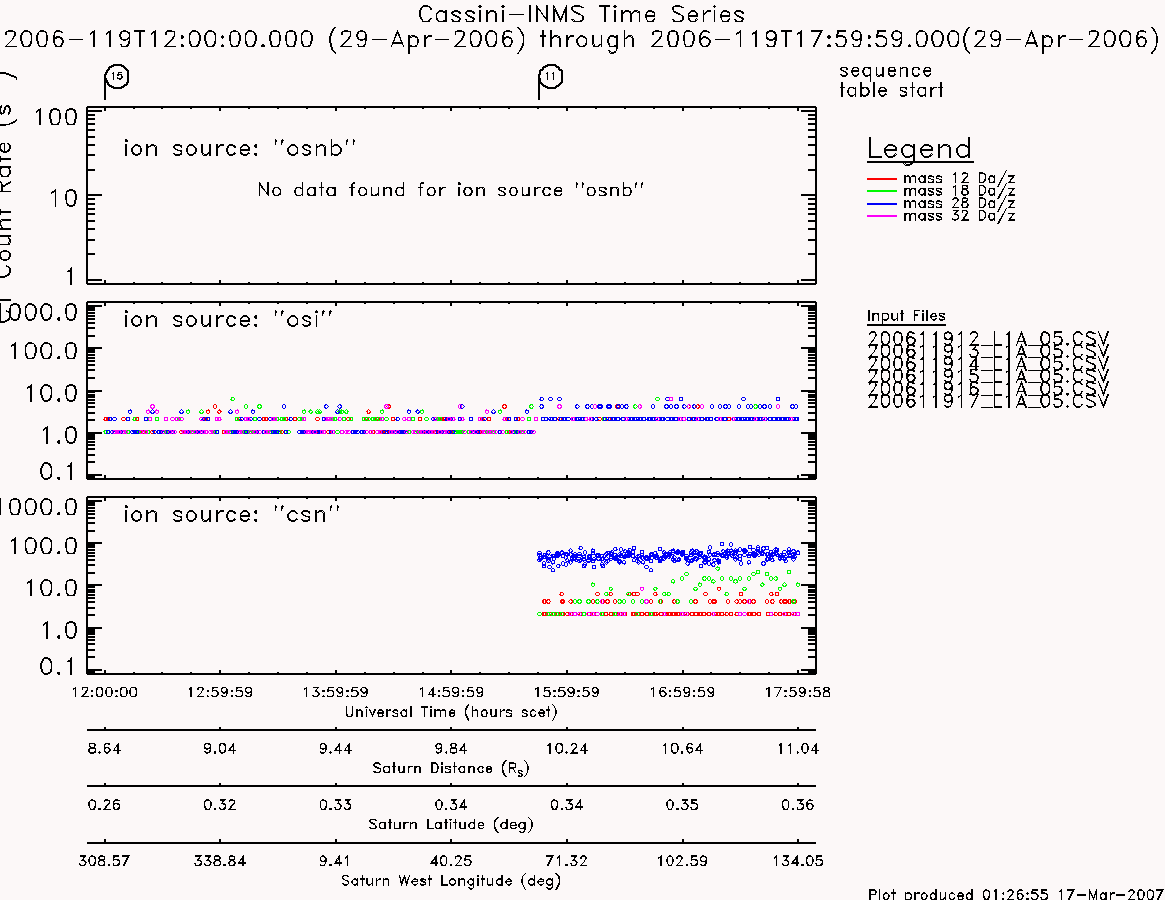The image size is (1165, 900).
Task: Click 'Saturn West Longitude (deg)' axis title
Action: pyautogui.click(x=451, y=881)
